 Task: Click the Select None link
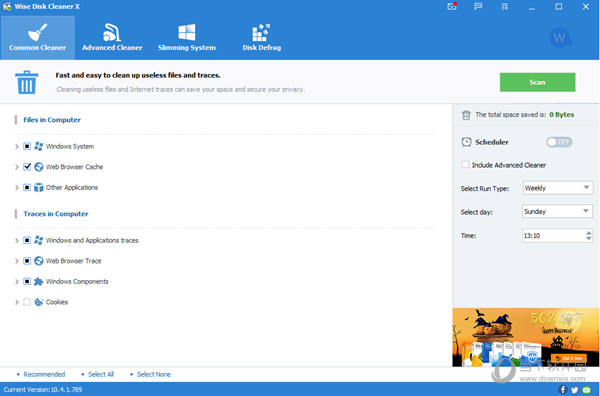pyautogui.click(x=154, y=374)
